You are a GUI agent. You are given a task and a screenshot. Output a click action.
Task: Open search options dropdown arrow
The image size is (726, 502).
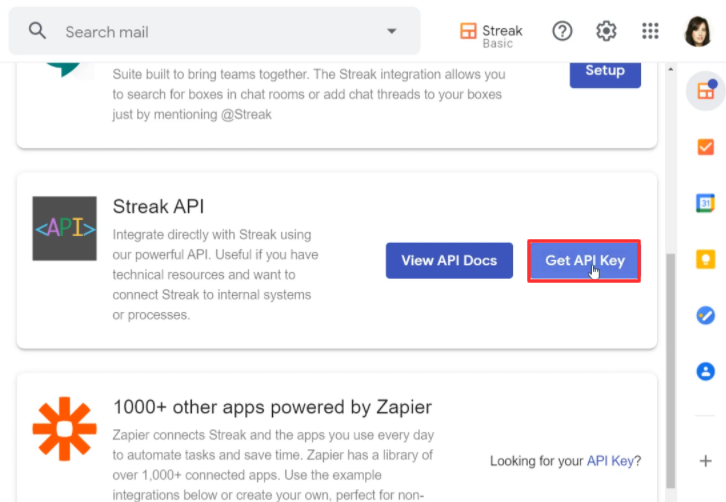pos(392,31)
